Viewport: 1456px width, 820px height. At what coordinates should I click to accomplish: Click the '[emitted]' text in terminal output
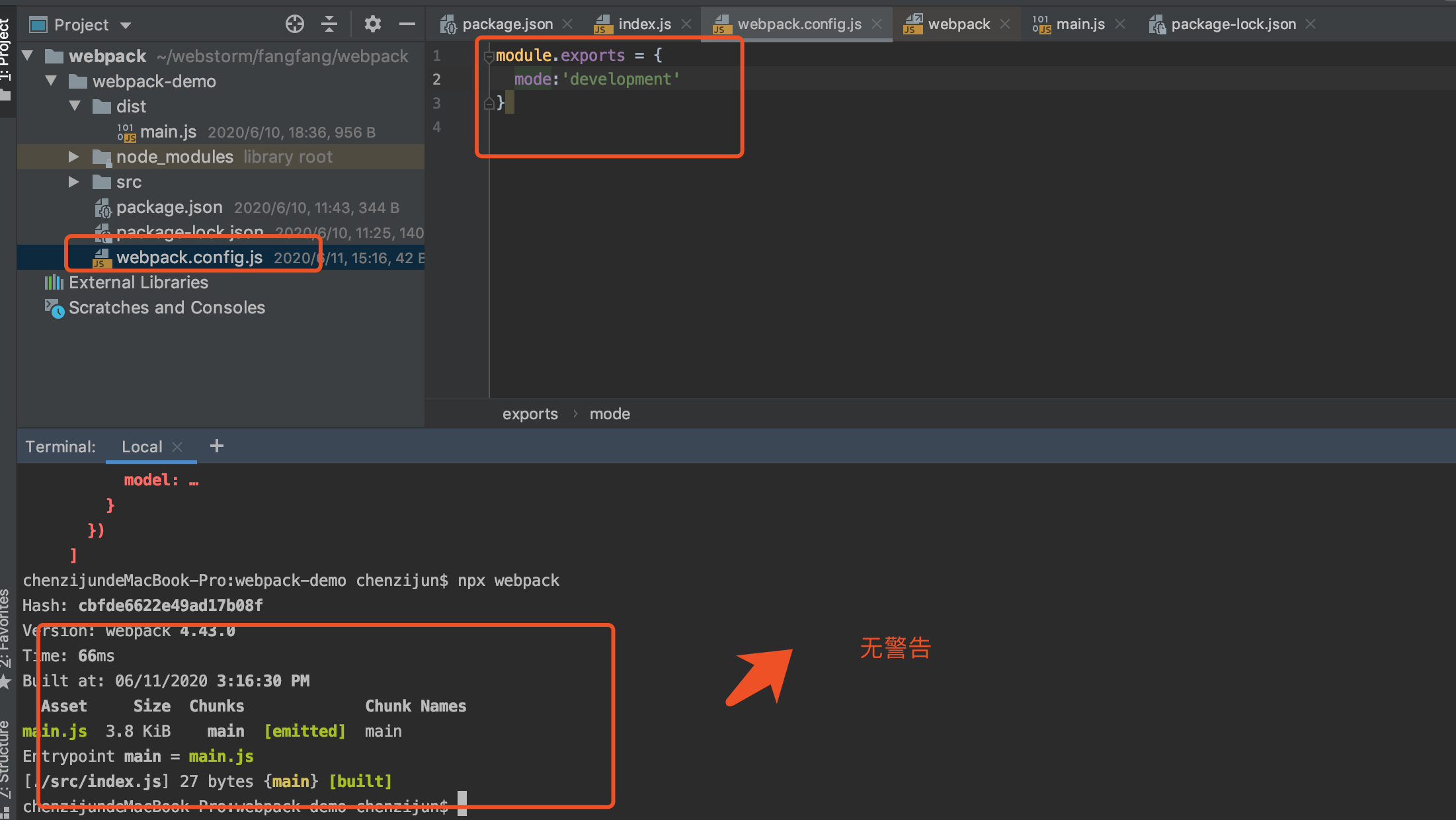305,731
